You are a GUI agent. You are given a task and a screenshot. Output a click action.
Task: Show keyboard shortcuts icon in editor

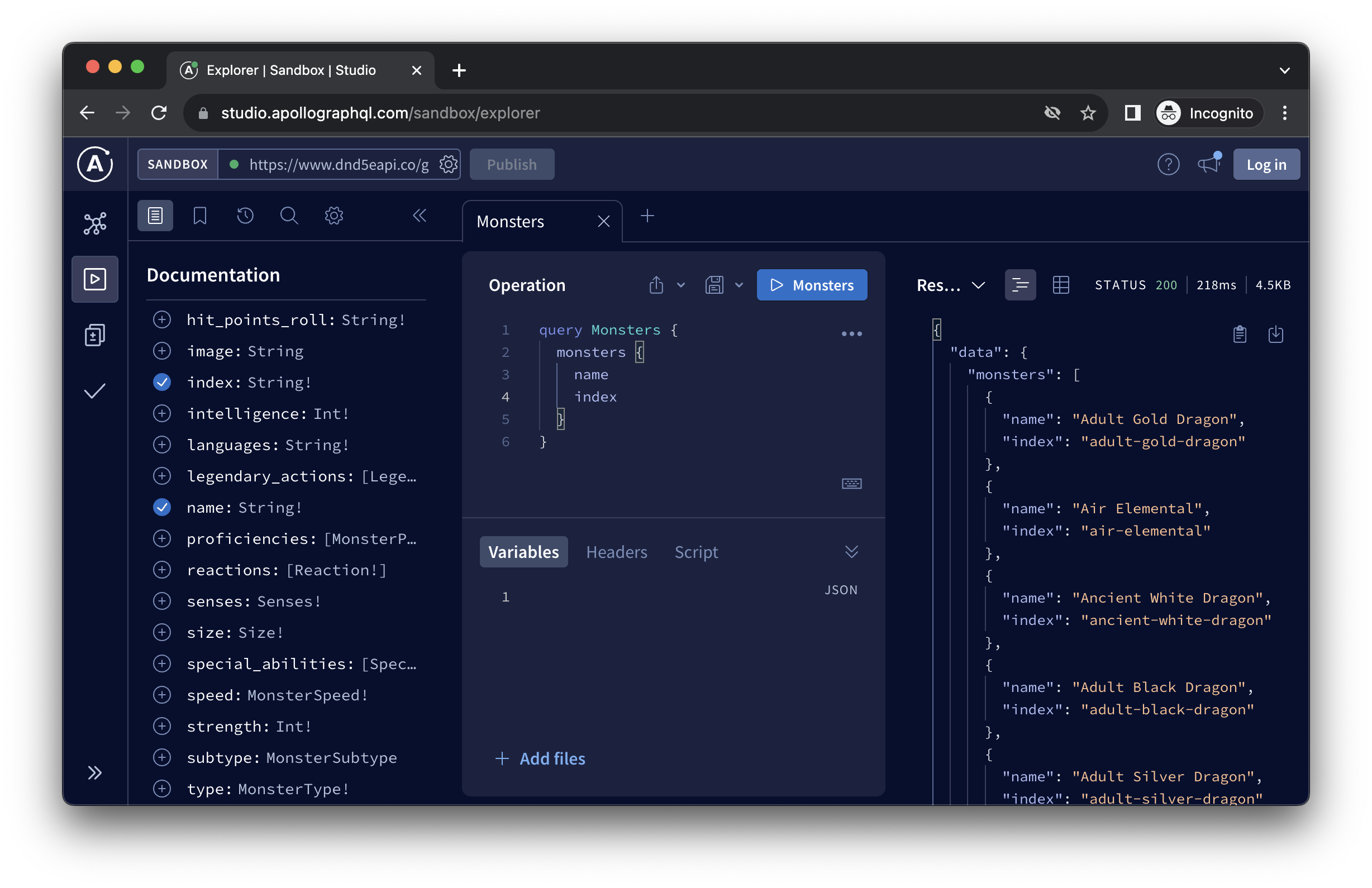click(x=851, y=484)
